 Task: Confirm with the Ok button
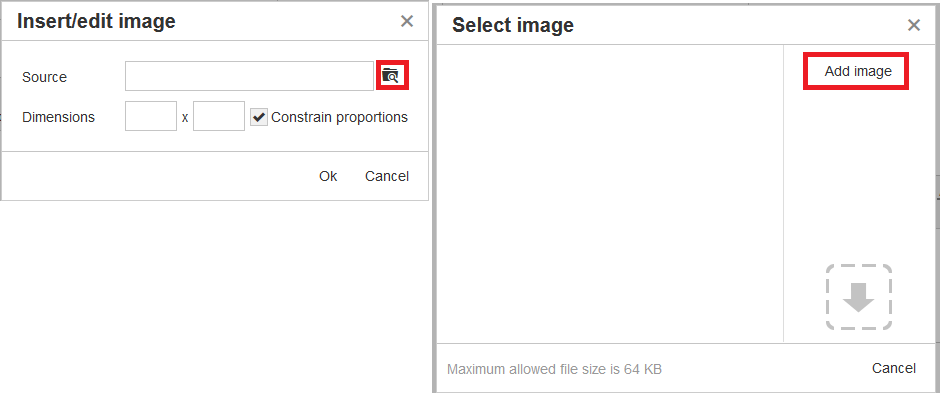[328, 176]
